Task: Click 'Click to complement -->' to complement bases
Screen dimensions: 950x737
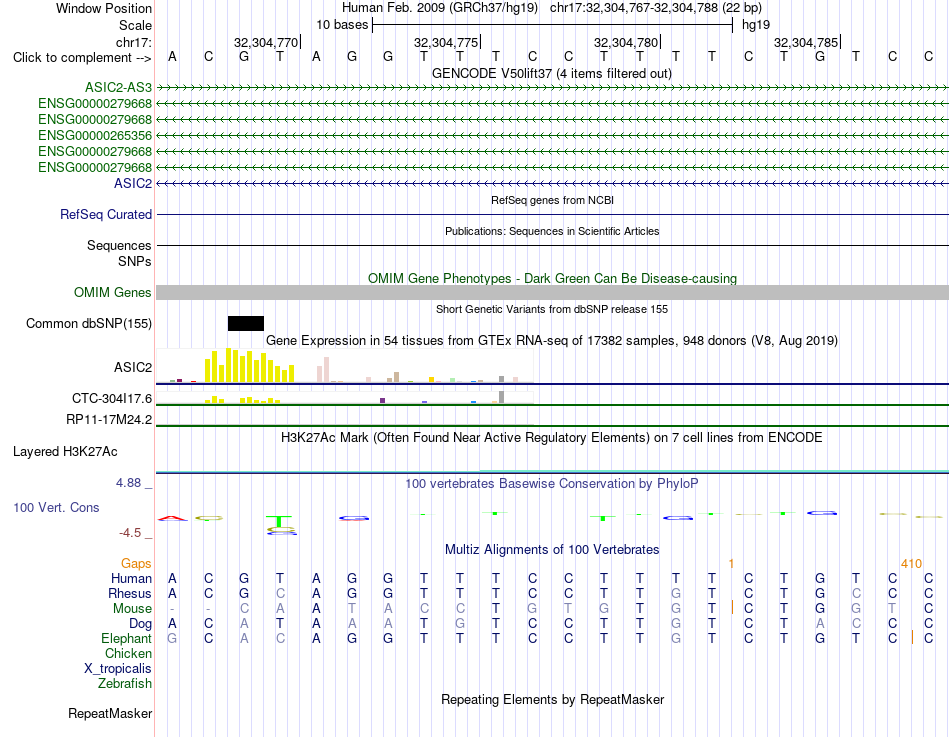Action: pyautogui.click(x=82, y=58)
